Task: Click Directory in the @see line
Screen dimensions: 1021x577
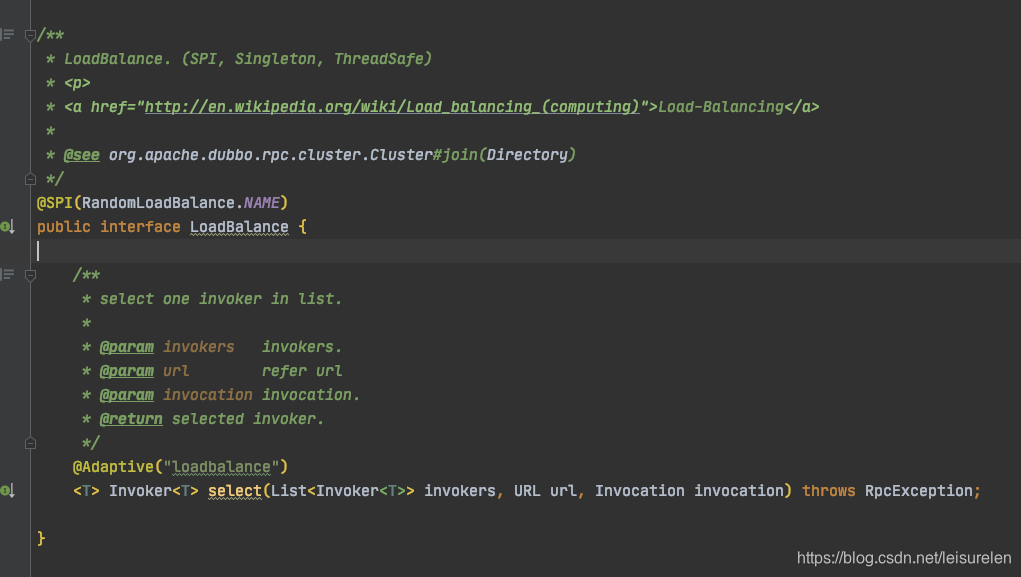Action: click(x=527, y=155)
